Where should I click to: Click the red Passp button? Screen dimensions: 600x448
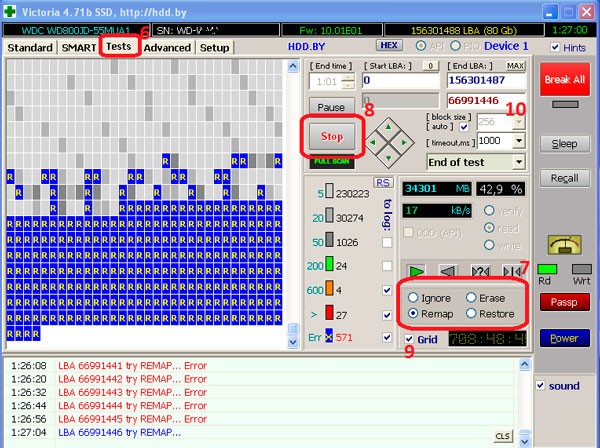(x=564, y=302)
